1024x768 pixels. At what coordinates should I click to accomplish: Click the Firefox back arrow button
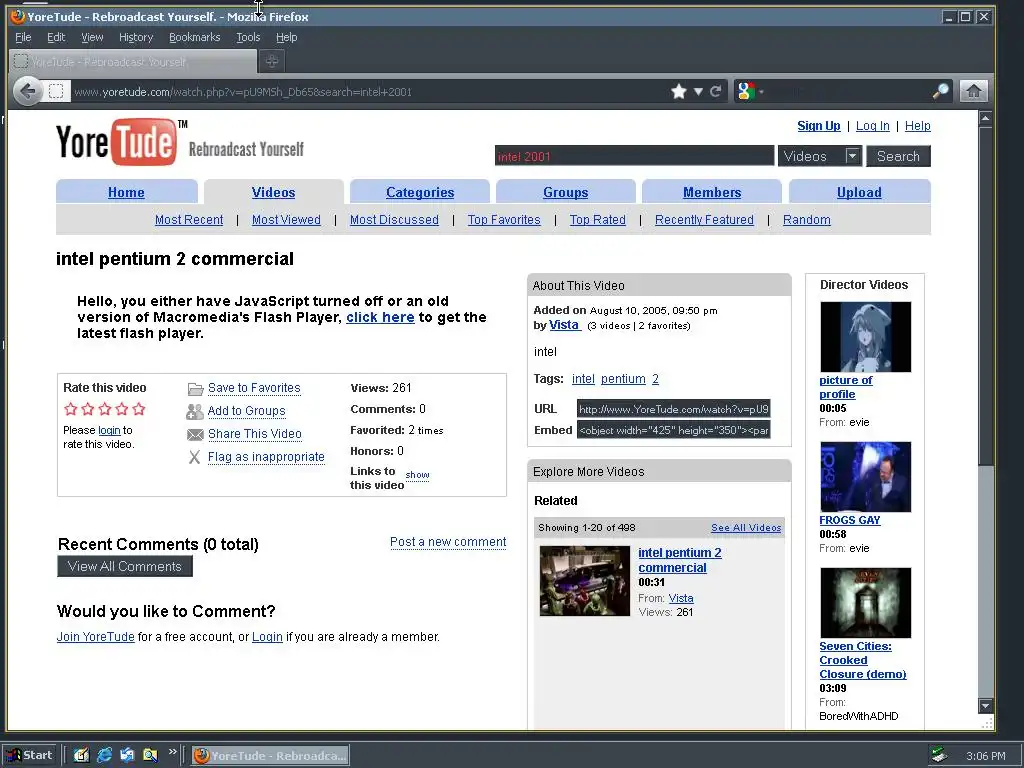[27, 91]
